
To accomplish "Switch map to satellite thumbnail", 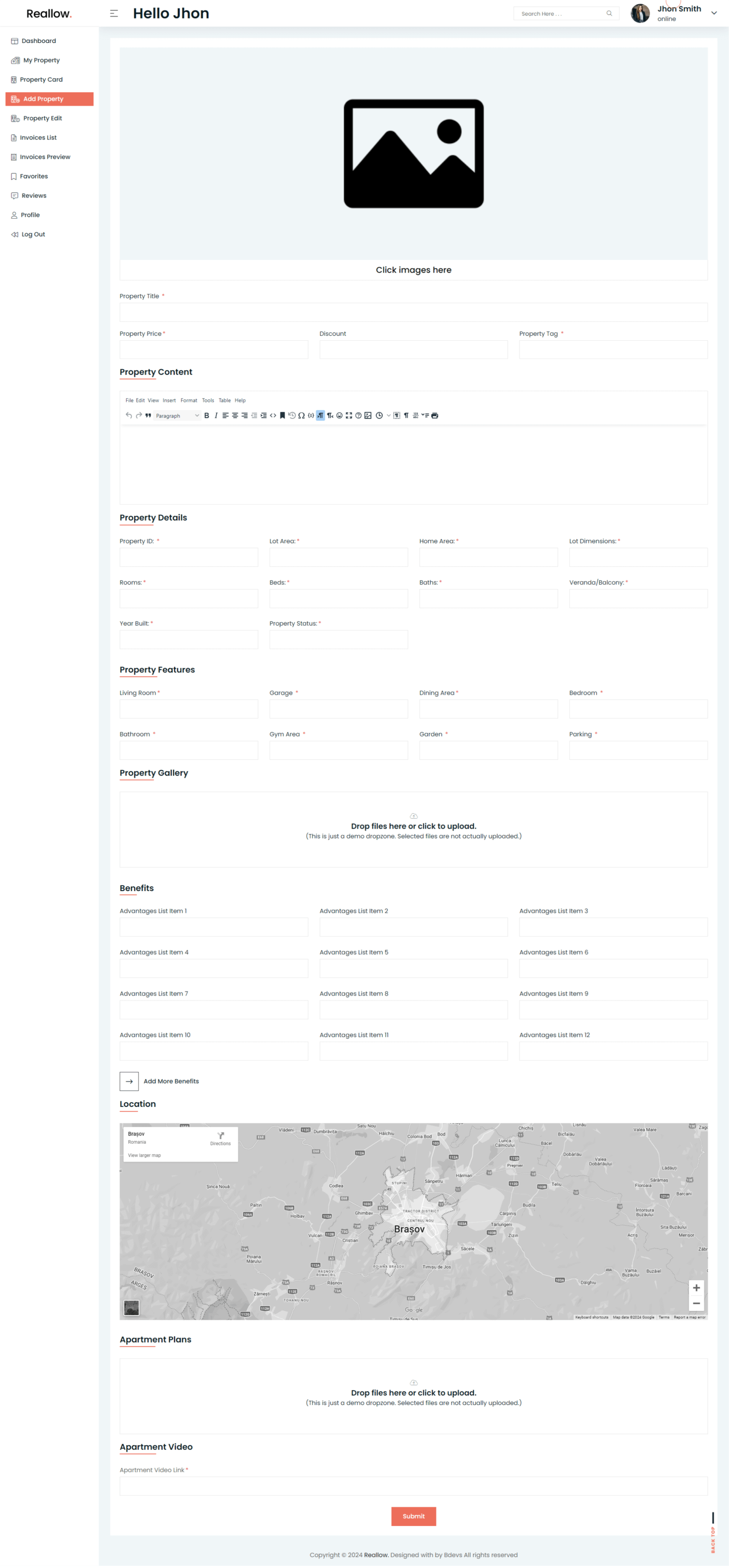I will [x=132, y=1307].
